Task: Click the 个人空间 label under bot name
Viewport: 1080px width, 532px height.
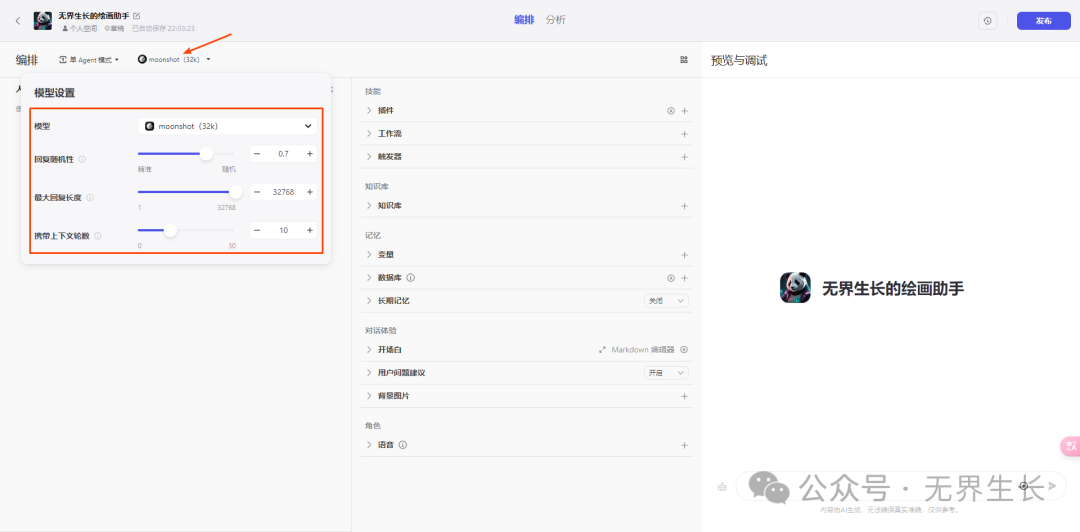Action: pos(80,29)
